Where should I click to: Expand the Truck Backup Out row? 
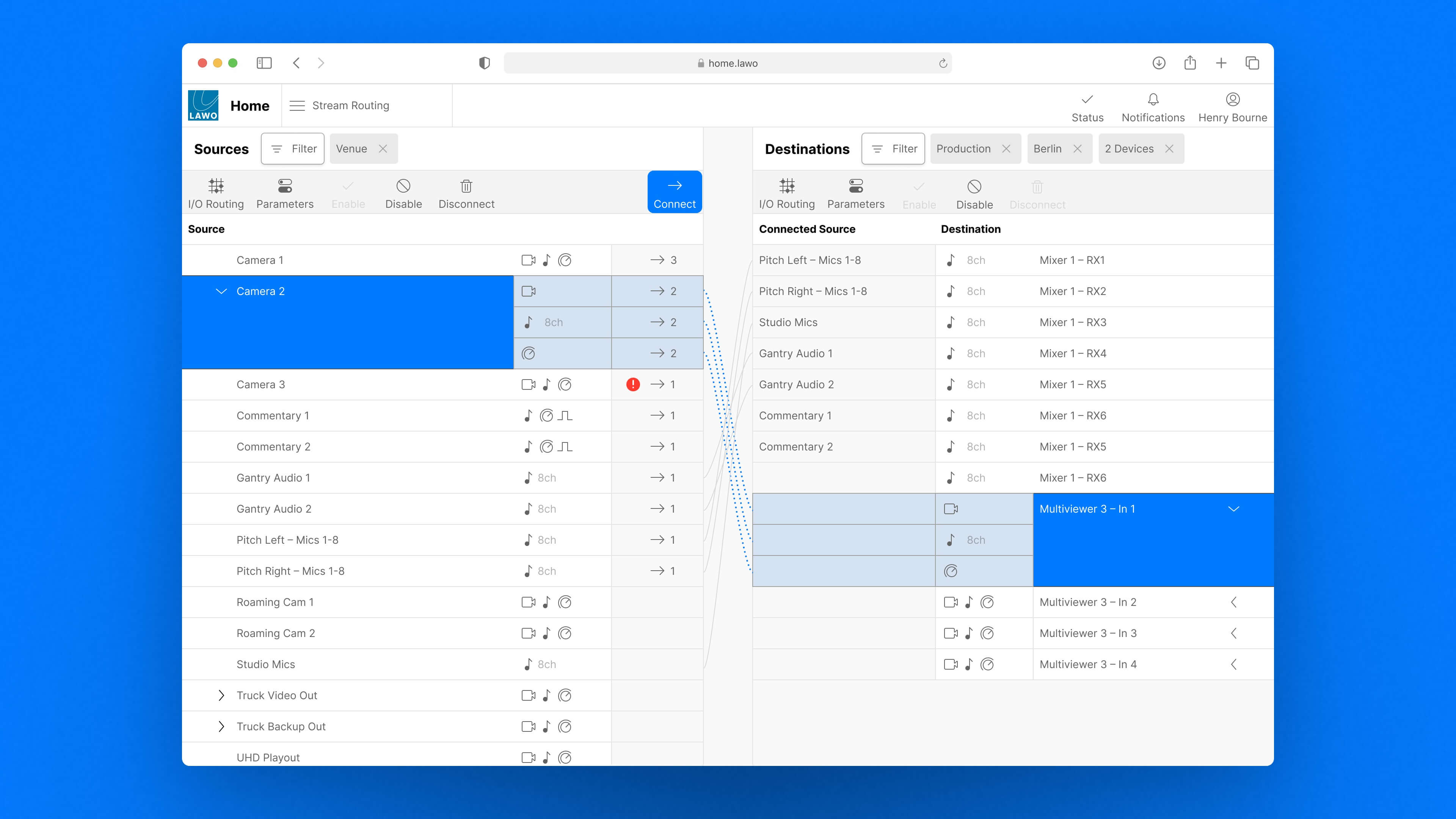(221, 726)
